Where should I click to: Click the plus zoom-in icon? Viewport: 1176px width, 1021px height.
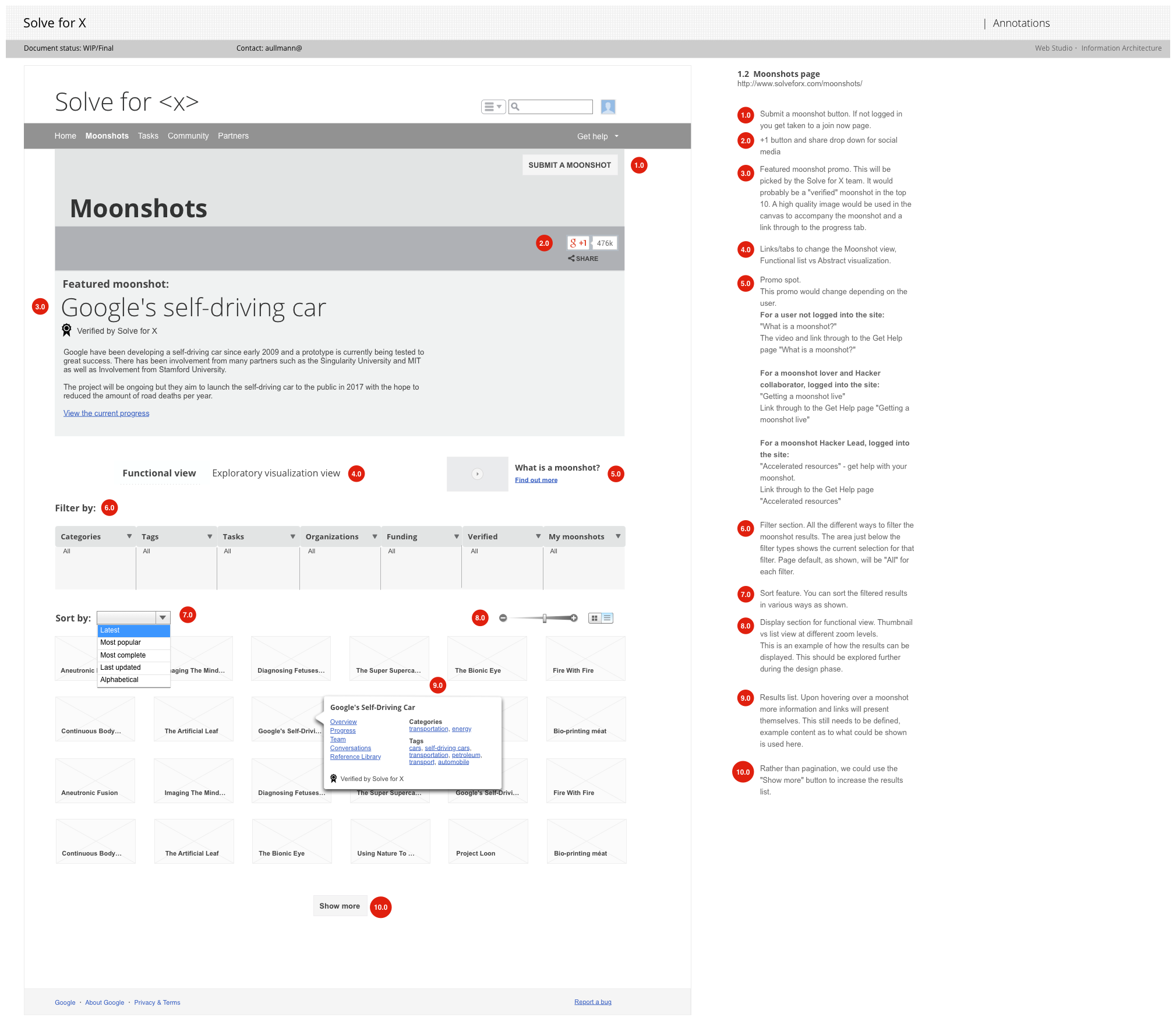coord(574,618)
